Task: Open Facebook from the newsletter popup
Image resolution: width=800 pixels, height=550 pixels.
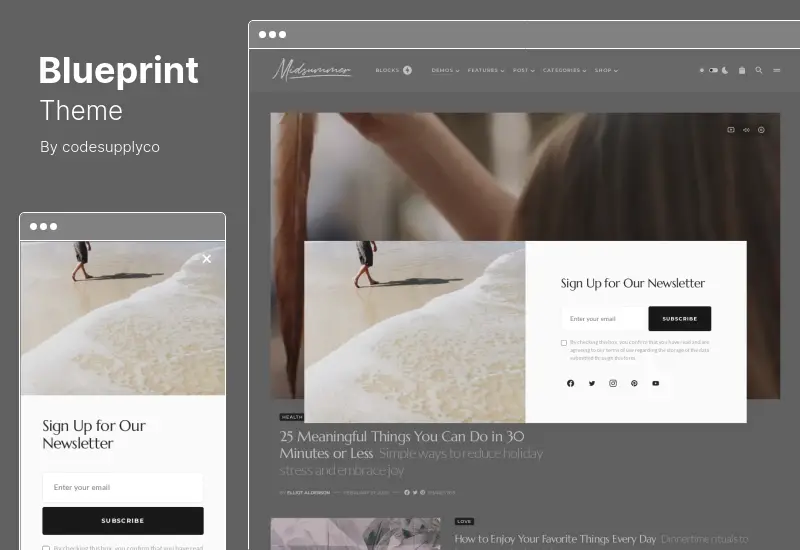Action: [x=570, y=383]
